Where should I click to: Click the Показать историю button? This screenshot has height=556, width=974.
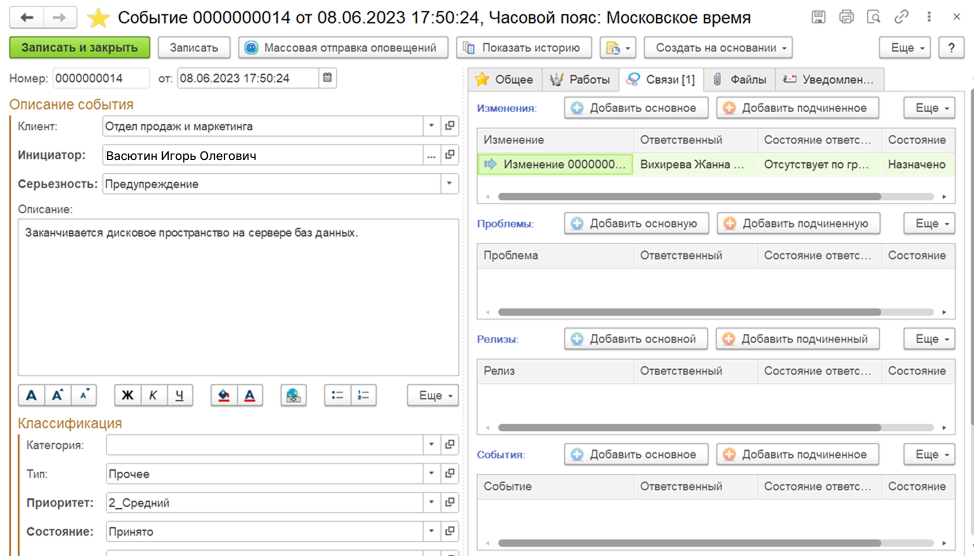click(521, 48)
